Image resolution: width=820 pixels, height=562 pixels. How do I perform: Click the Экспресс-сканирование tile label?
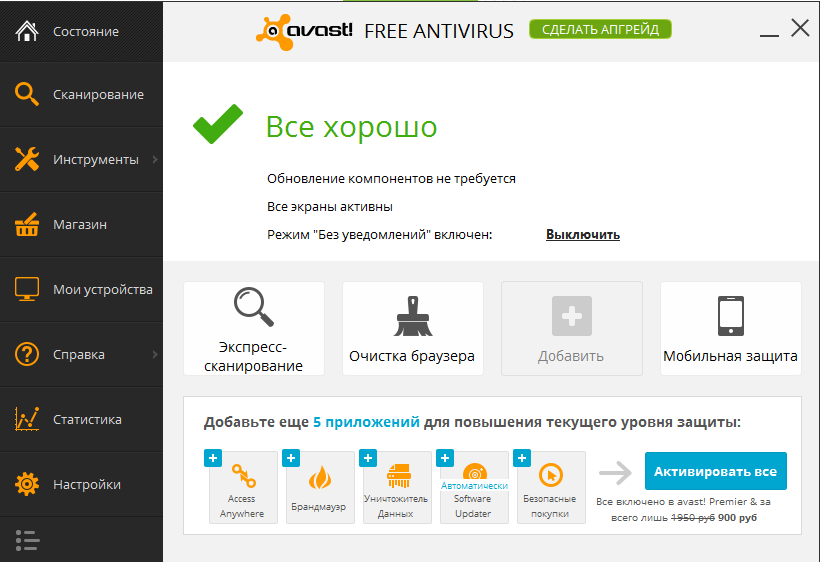point(253,356)
